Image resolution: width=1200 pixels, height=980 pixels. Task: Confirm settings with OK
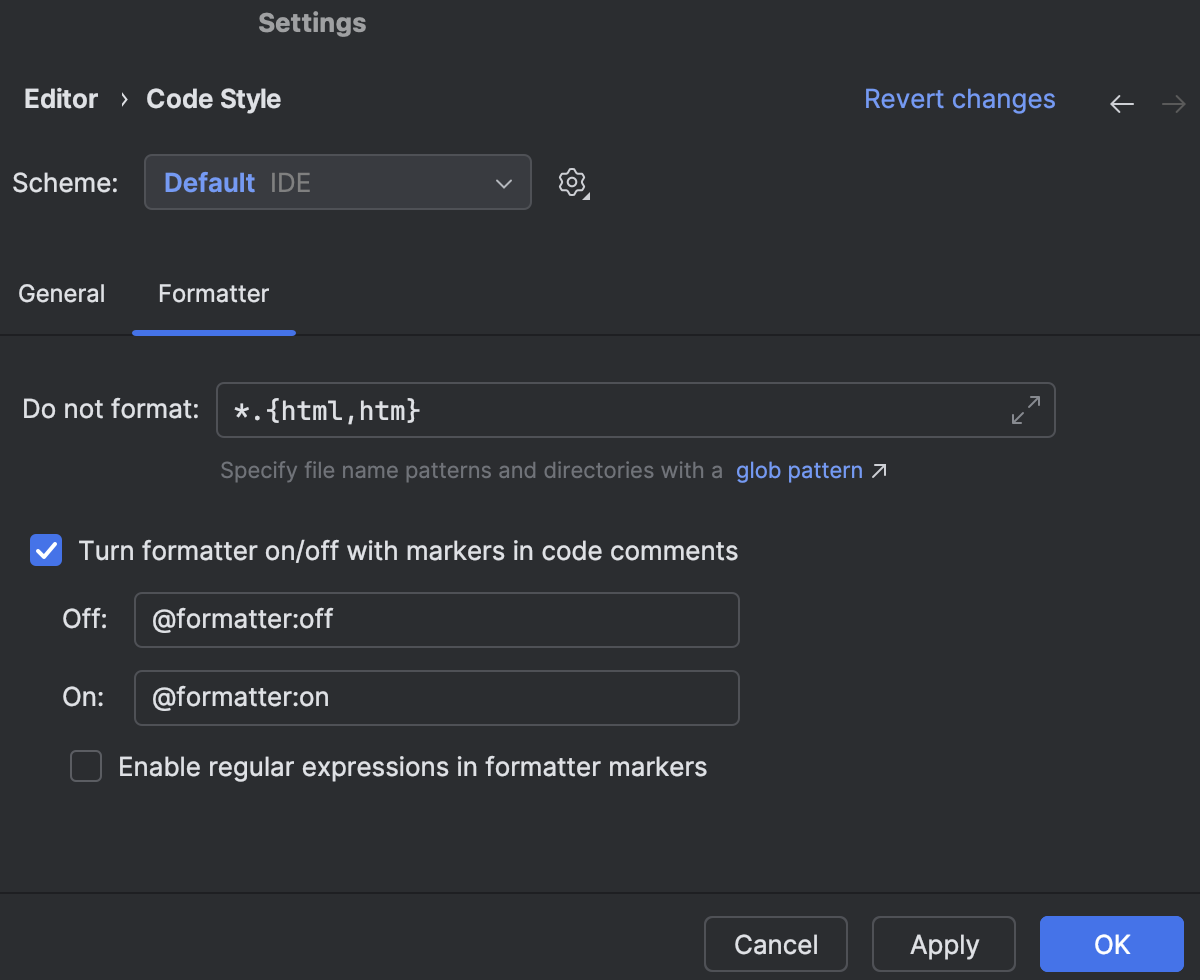pos(1111,944)
